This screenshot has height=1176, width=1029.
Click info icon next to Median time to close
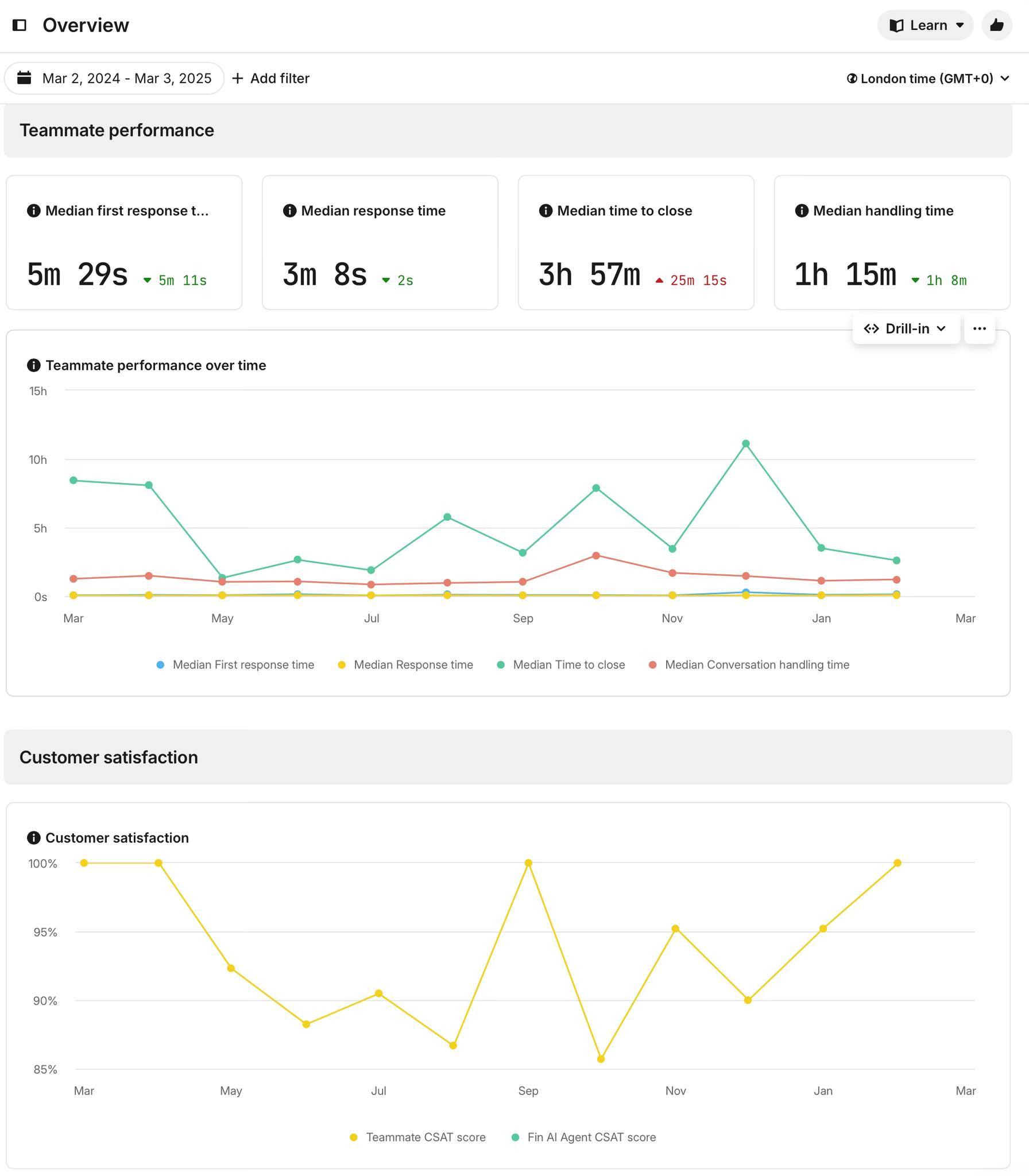tap(546, 211)
